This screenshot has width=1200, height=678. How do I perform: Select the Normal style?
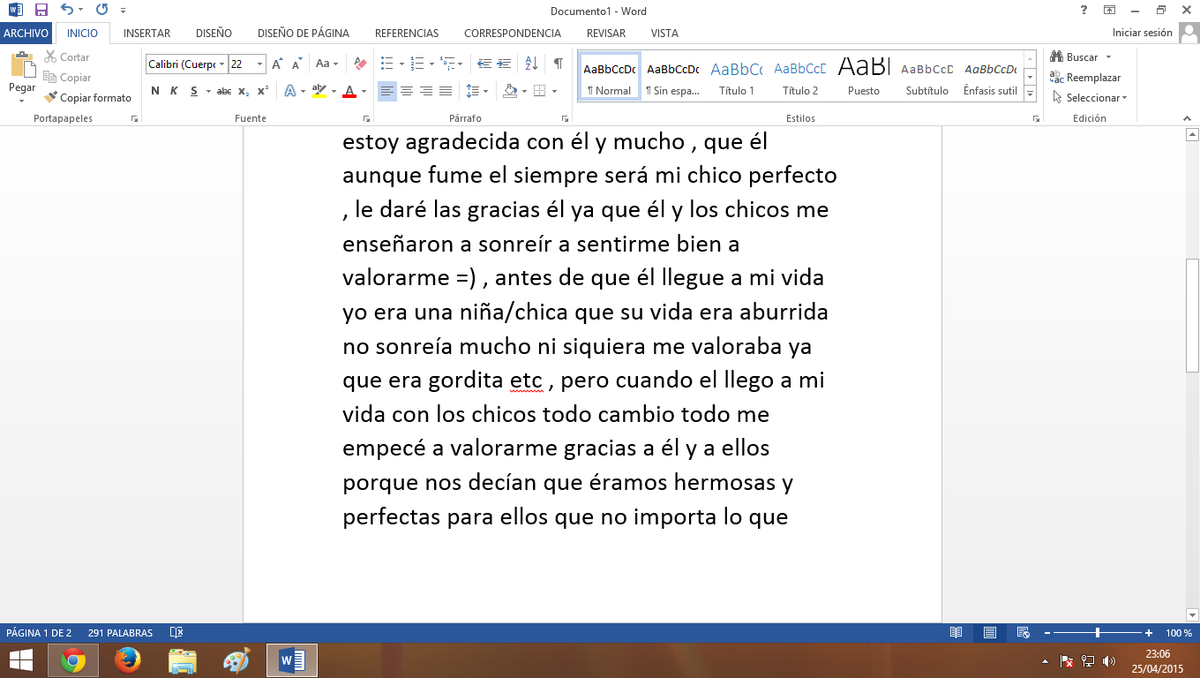609,78
